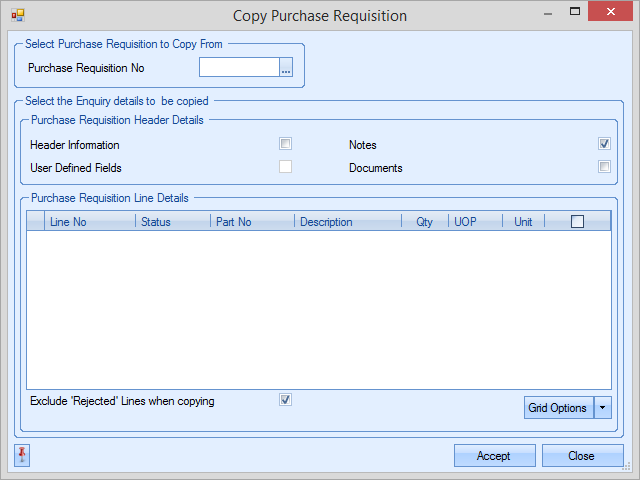Toggle select-all checkbox in grid header
This screenshot has width=640, height=480.
click(x=577, y=222)
